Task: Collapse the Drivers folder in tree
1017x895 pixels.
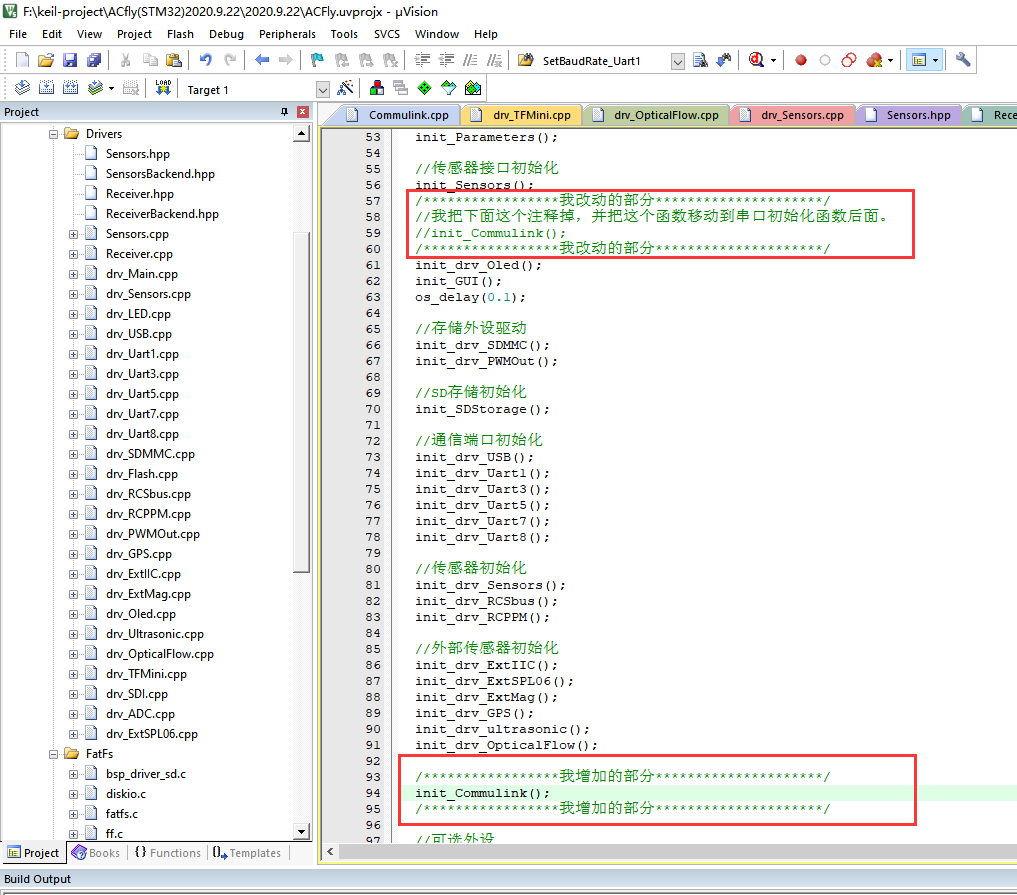Action: 53,134
